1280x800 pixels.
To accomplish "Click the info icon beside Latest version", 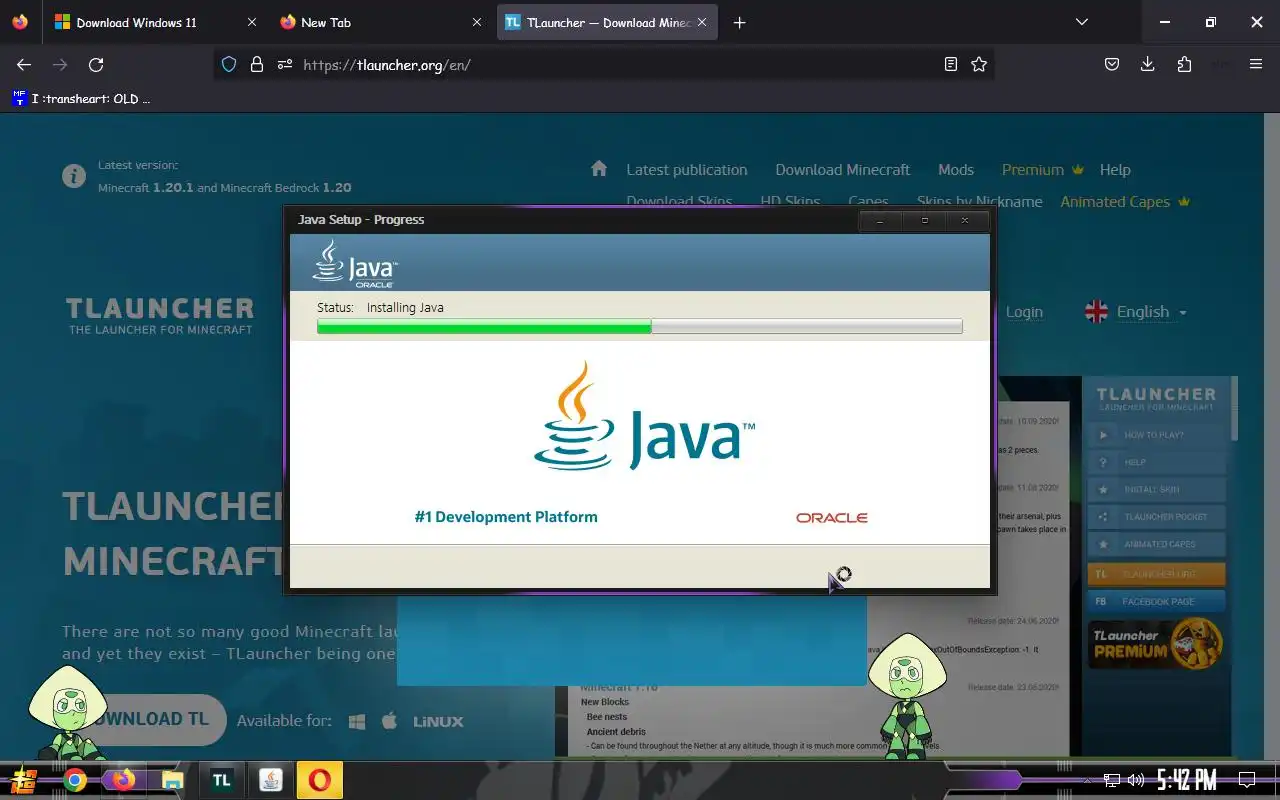I will 74,176.
